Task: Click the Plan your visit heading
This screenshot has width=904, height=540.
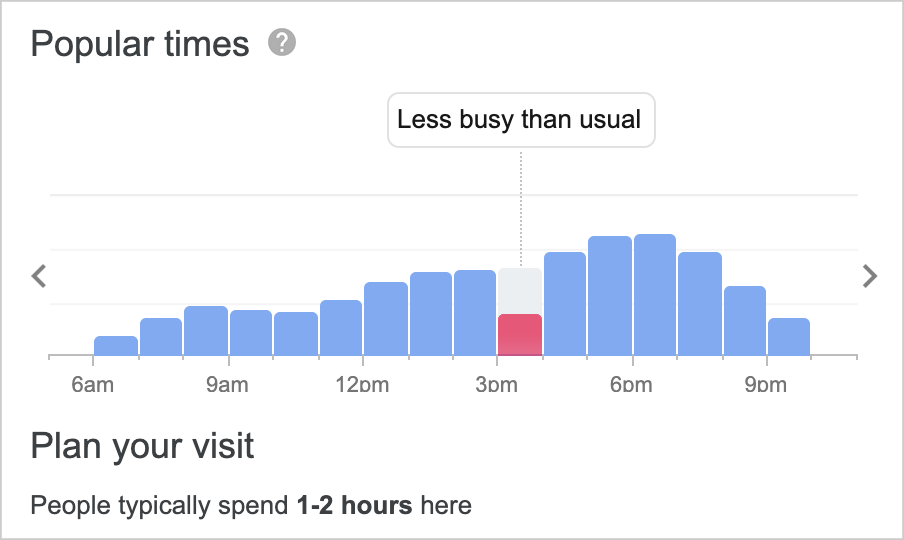Action: pos(142,445)
